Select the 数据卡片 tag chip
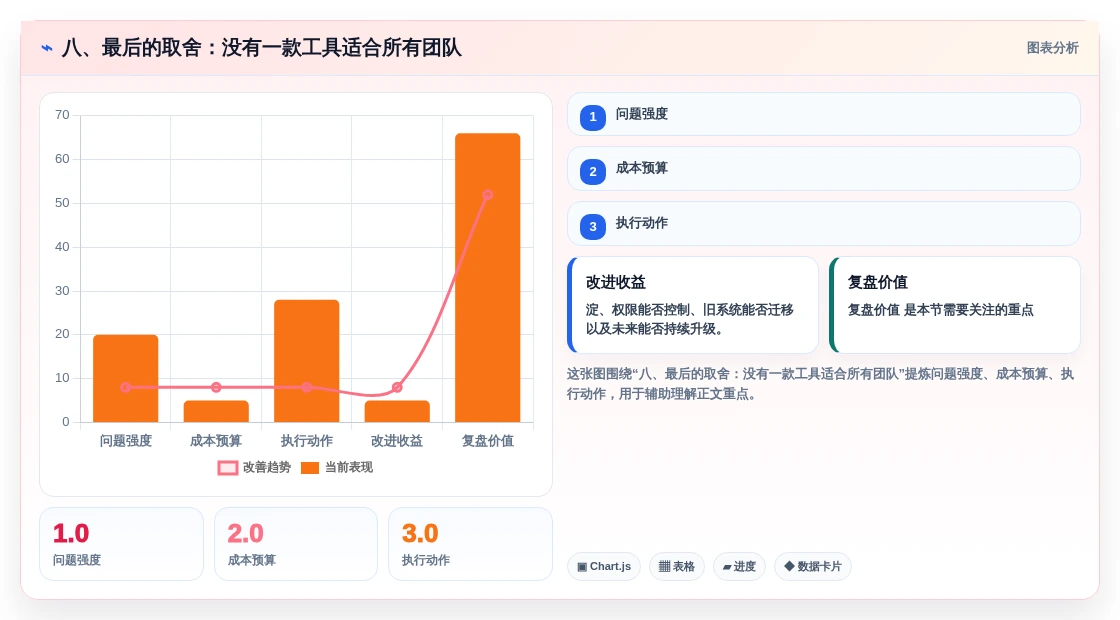This screenshot has width=1120, height=620. point(813,566)
